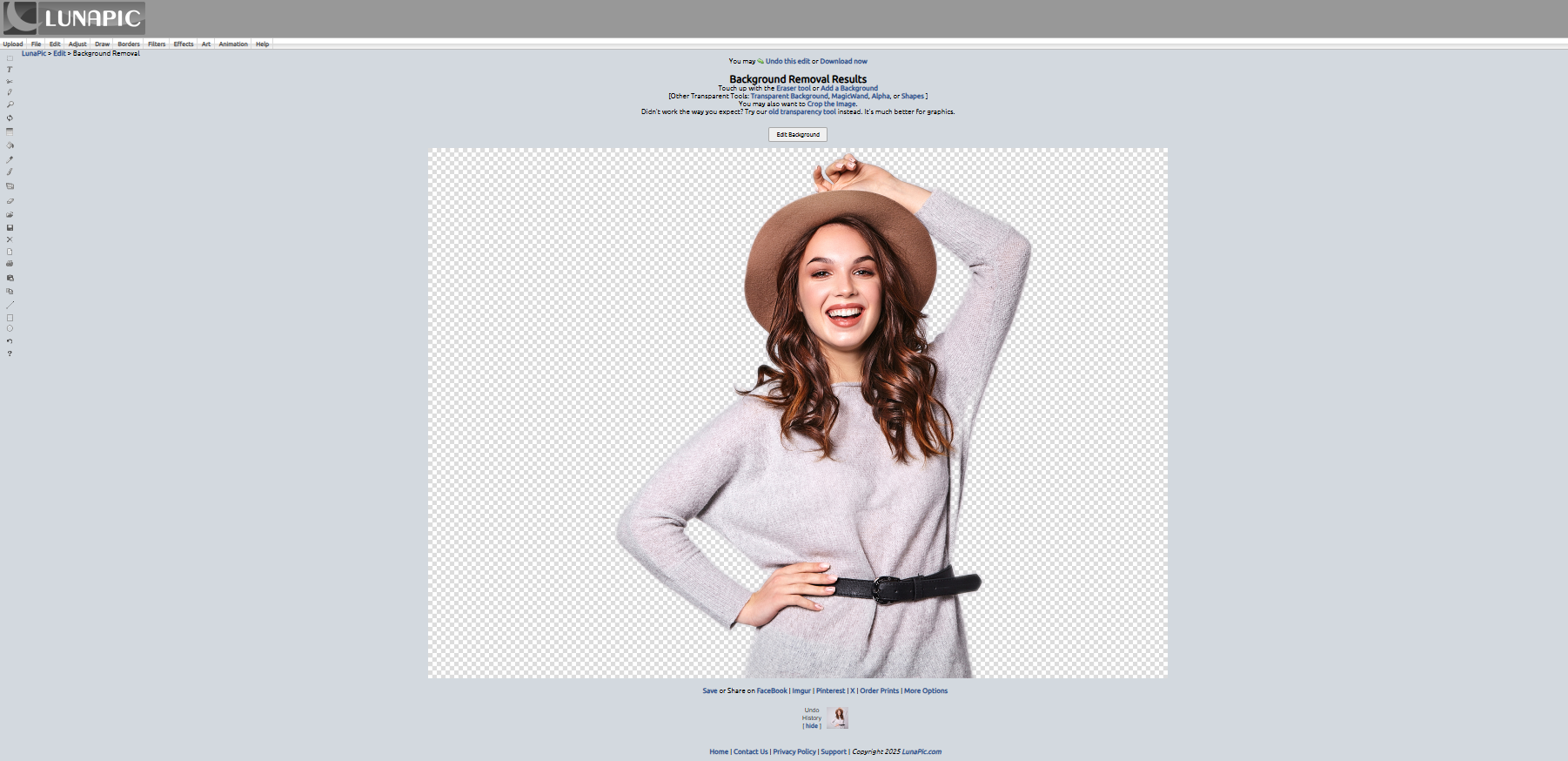Click the floppy disk save icon
Image resolution: width=1568 pixels, height=761 pixels.
(10, 227)
